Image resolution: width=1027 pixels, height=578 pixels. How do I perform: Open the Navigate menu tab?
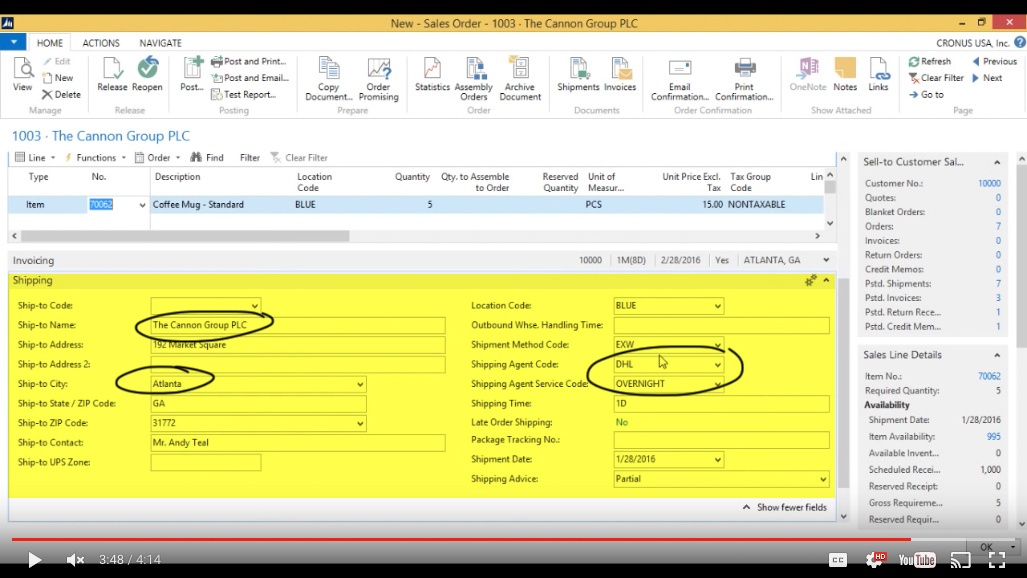[159, 42]
